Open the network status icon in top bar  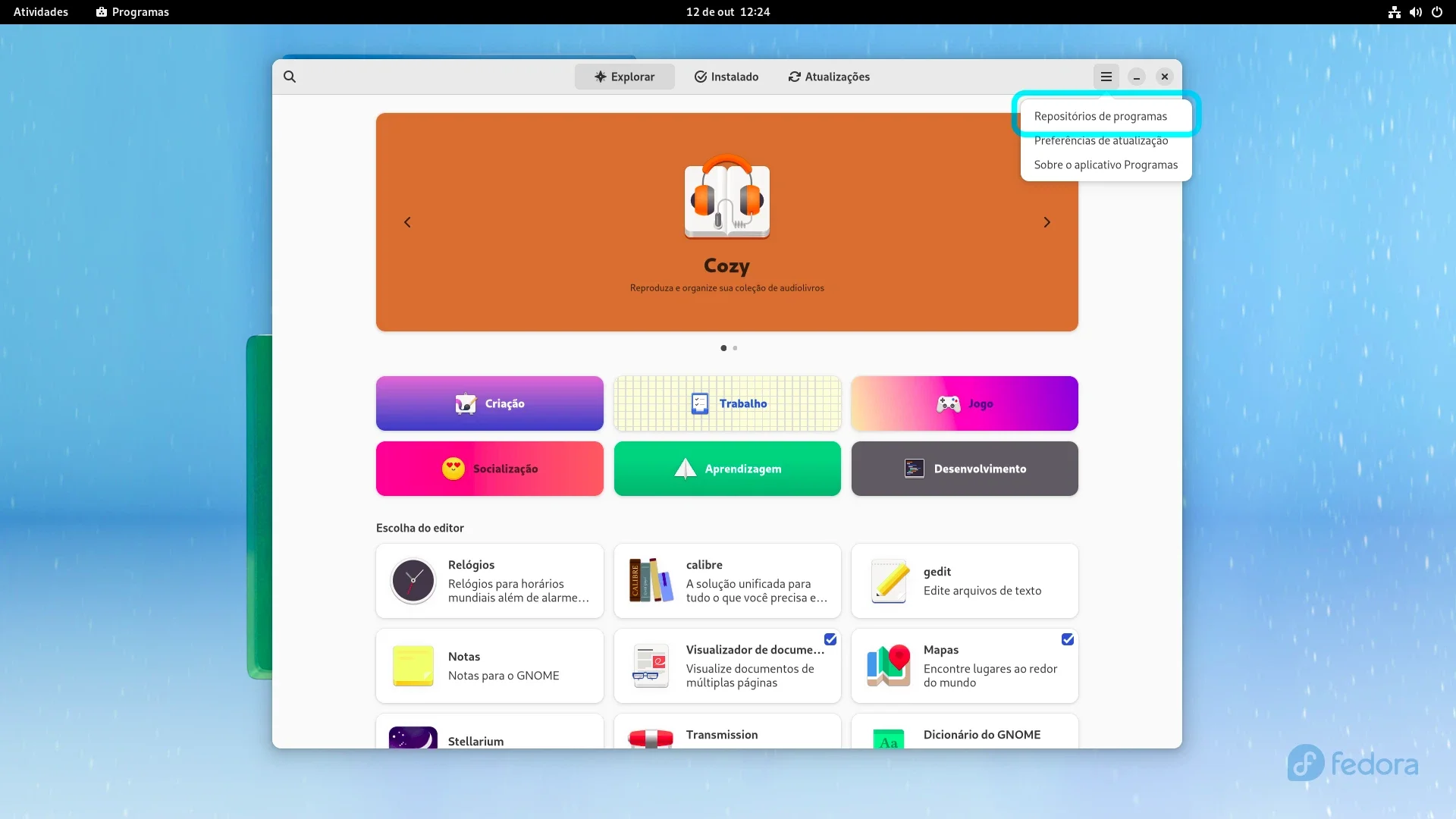[1395, 12]
